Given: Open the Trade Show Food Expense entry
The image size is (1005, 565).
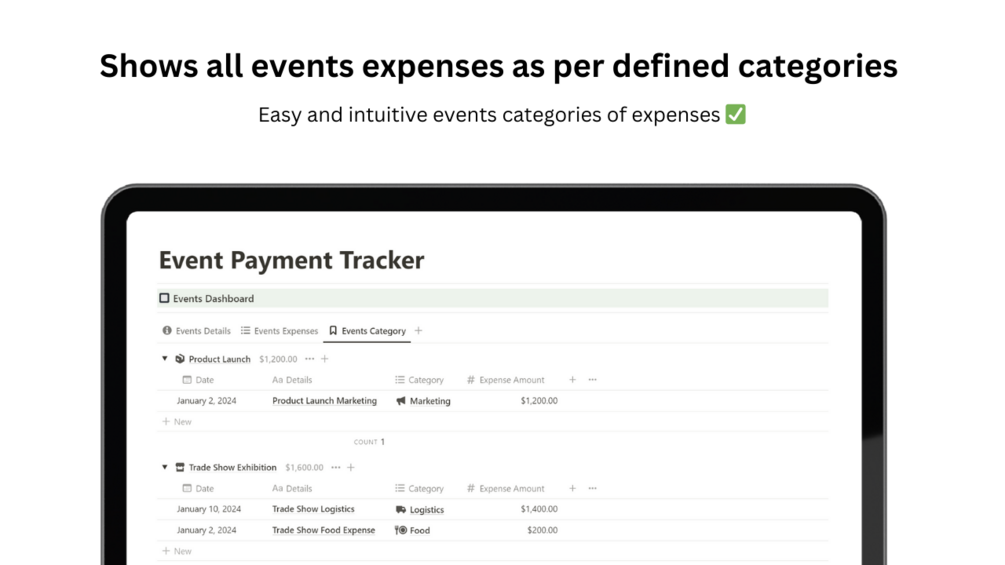Looking at the screenshot, I should pyautogui.click(x=324, y=530).
